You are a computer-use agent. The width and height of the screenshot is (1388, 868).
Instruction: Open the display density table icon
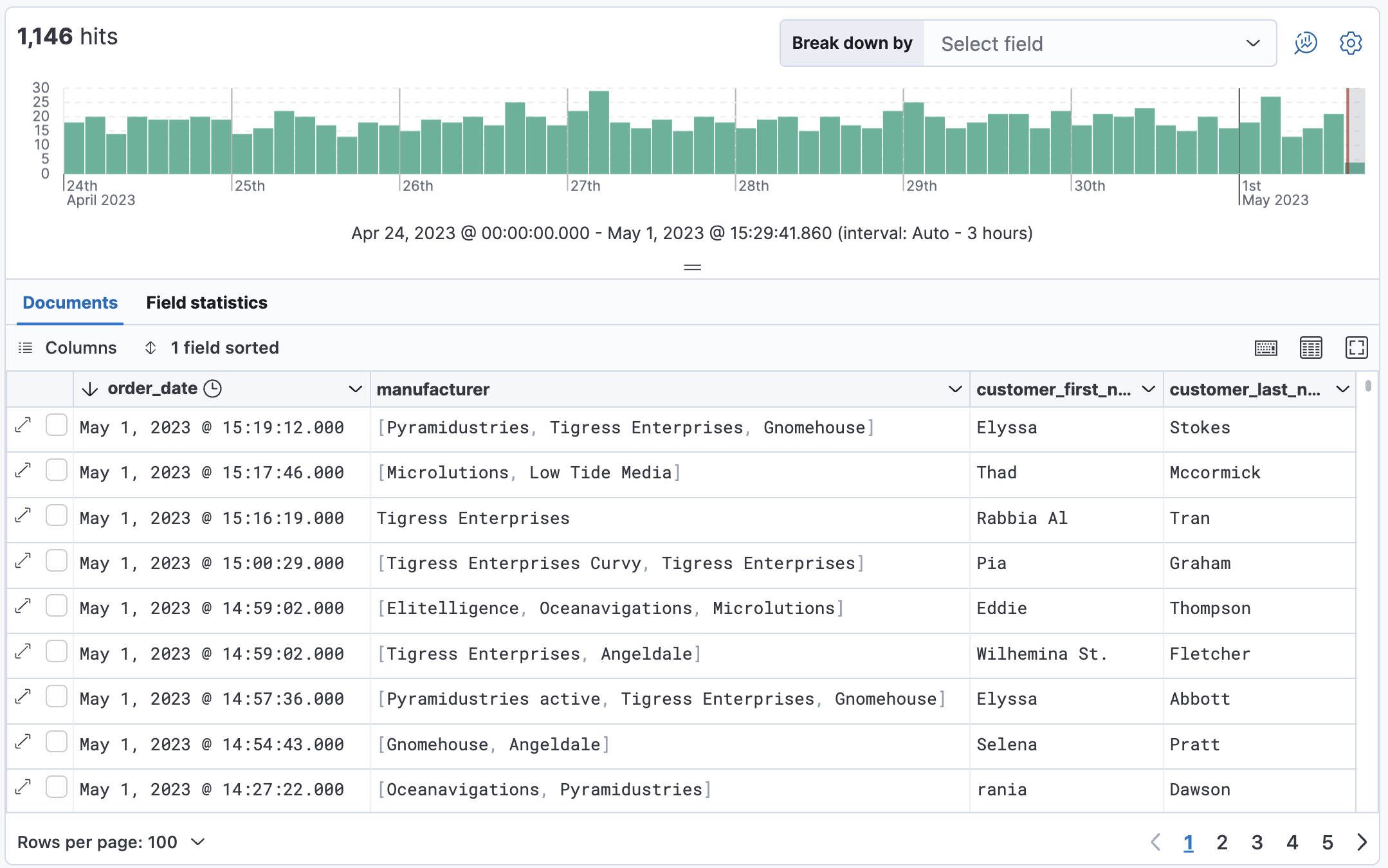coord(1310,348)
